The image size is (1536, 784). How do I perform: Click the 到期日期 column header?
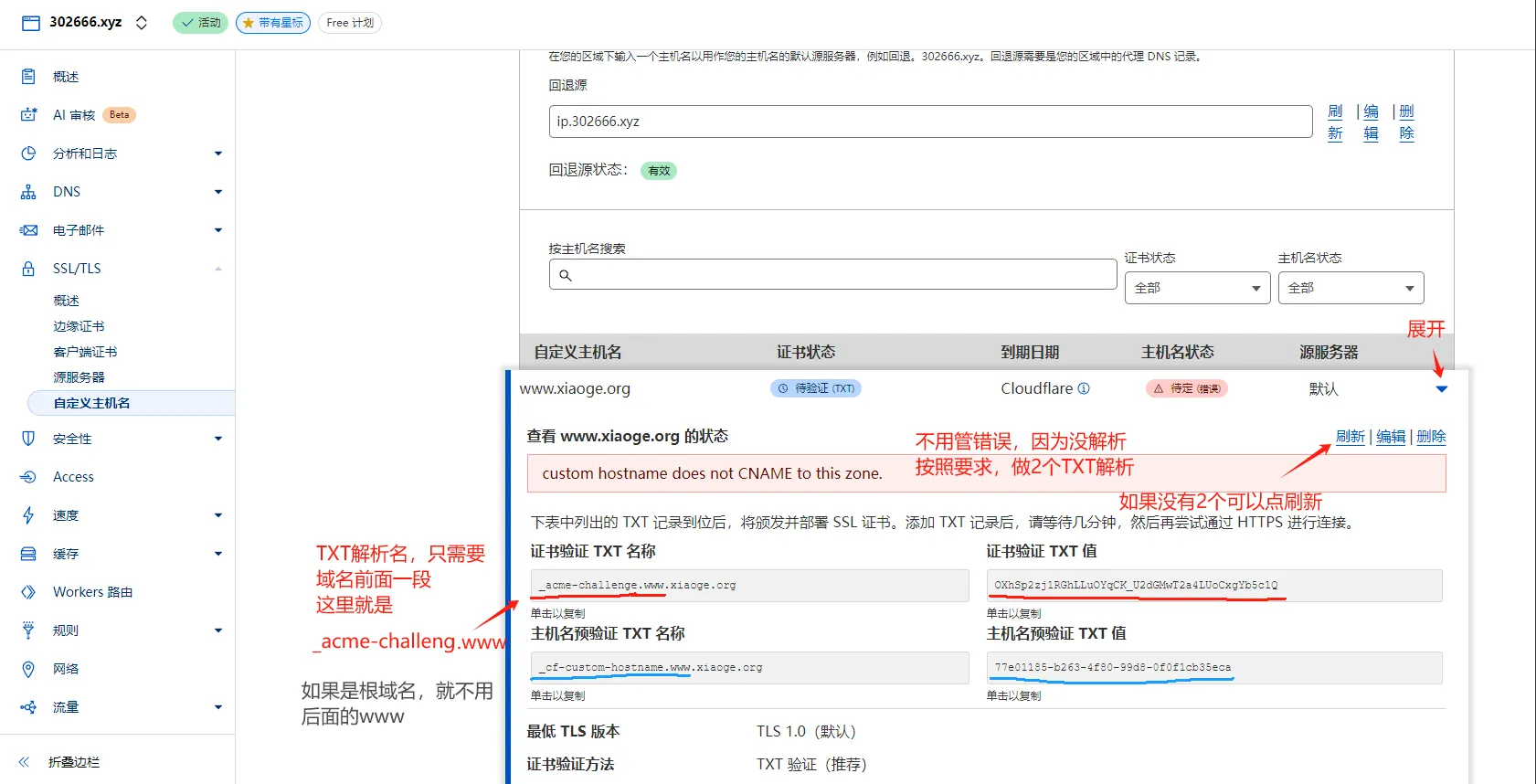(1030, 352)
